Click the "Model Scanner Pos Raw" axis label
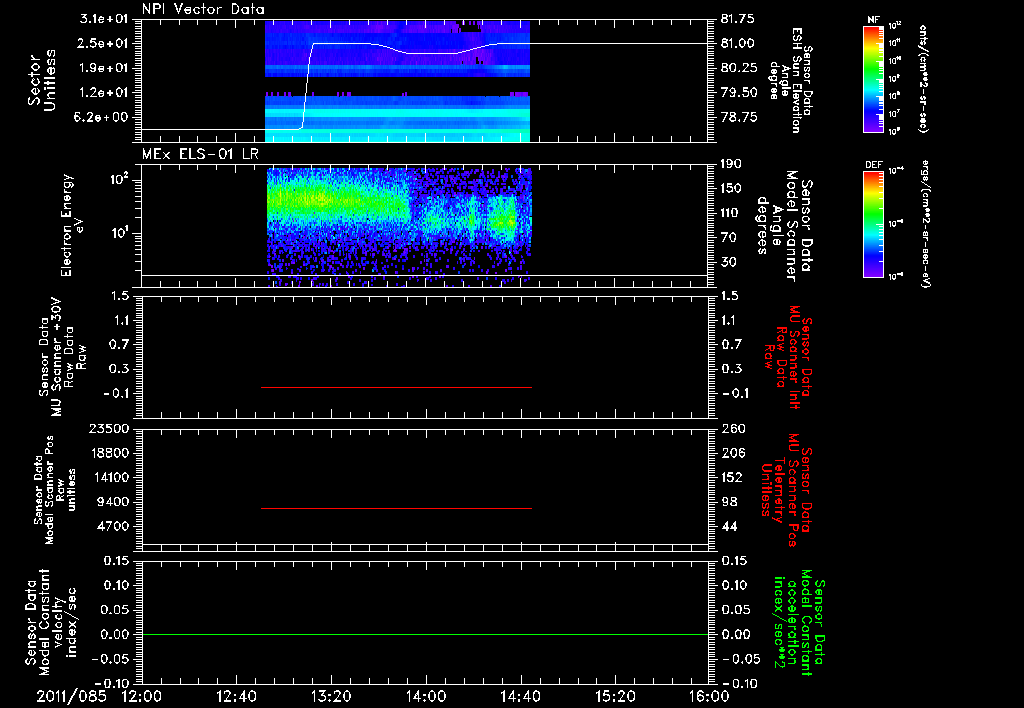Viewport: 1024px width, 708px height. click(x=55, y=489)
